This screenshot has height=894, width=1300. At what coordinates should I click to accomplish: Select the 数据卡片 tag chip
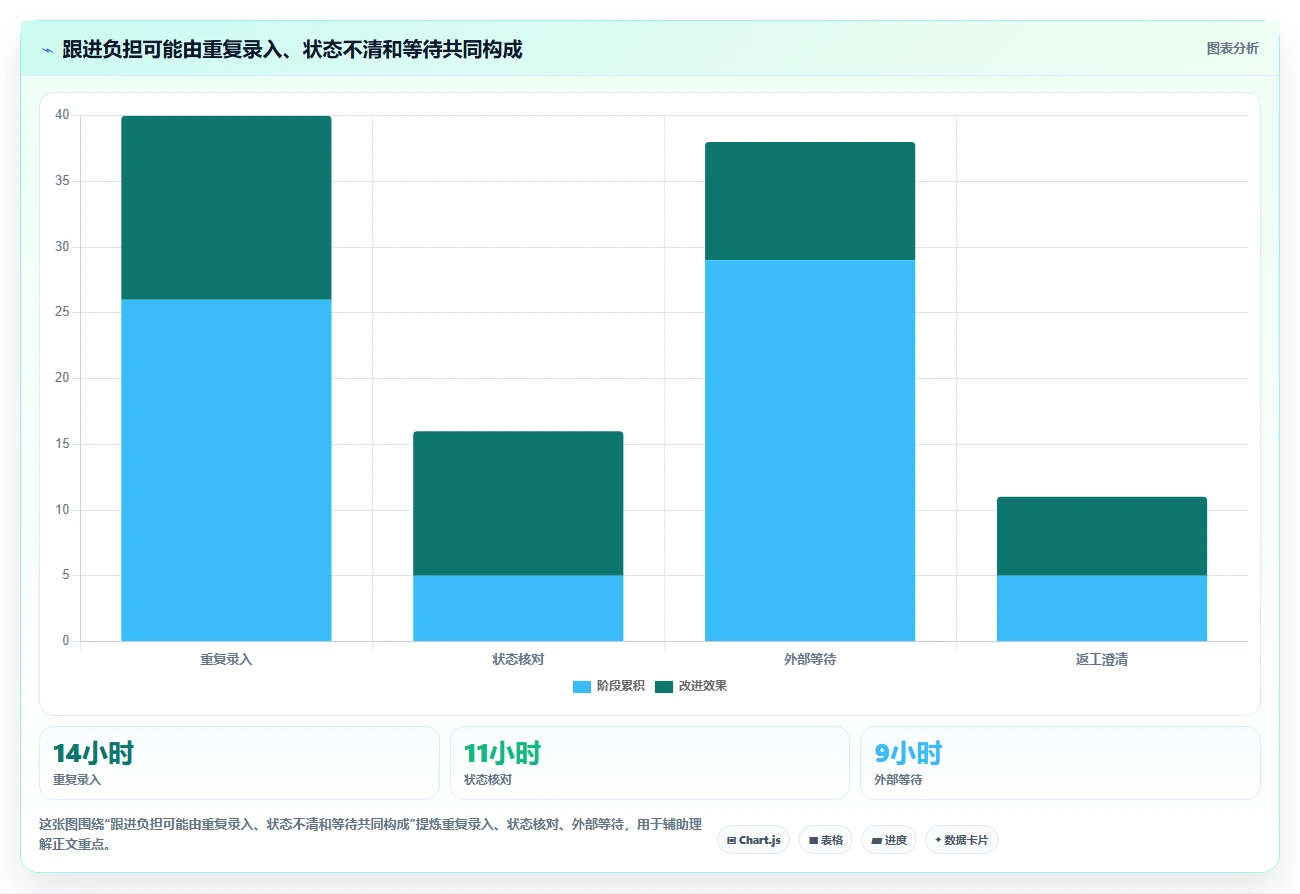pos(962,840)
